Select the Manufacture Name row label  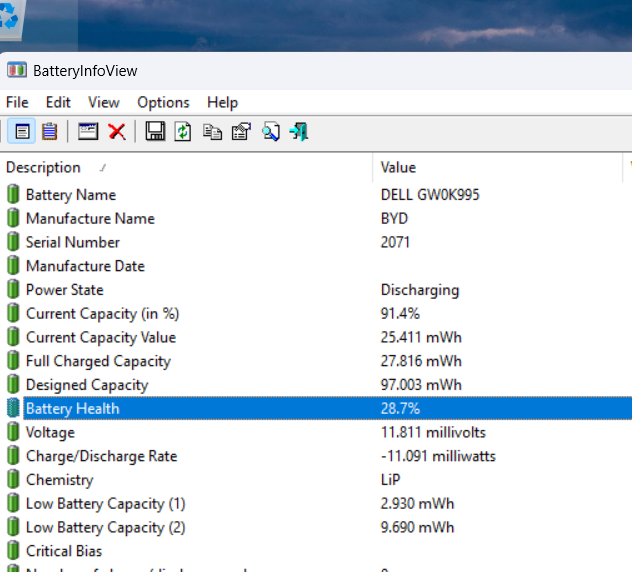(x=90, y=218)
